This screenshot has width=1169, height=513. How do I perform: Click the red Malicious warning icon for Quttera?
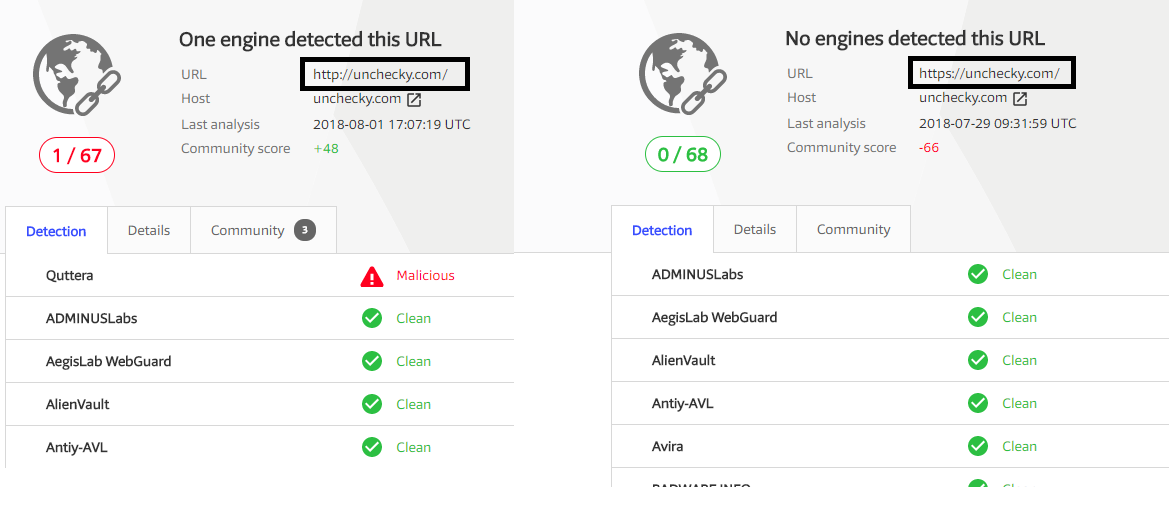[x=371, y=276]
